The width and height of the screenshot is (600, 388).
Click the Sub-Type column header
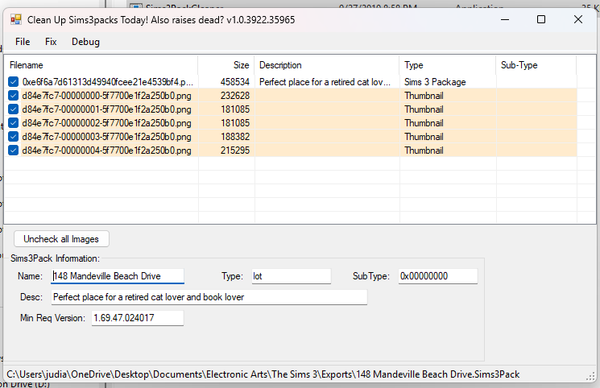click(x=536, y=65)
